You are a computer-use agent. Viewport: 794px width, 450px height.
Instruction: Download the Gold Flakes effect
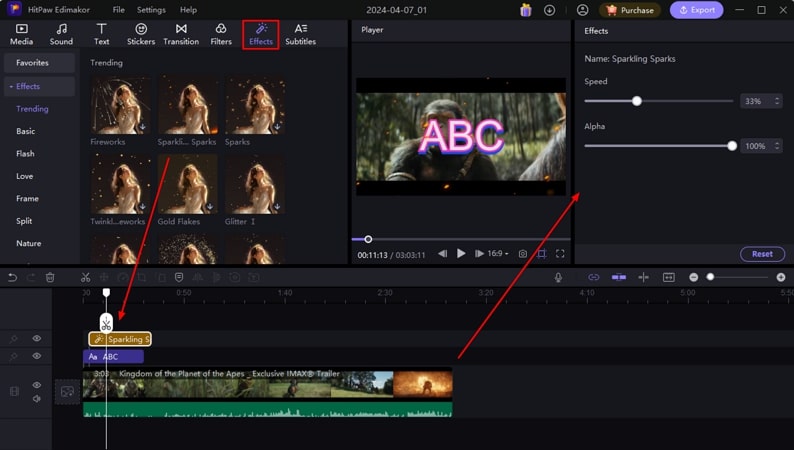point(210,207)
